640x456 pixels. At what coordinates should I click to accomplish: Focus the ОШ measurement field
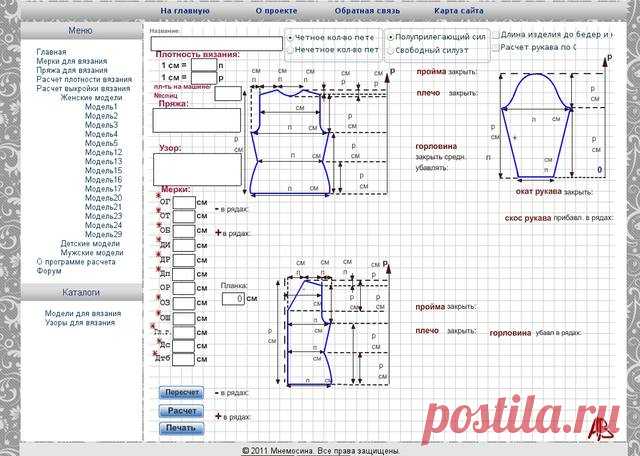(184, 318)
